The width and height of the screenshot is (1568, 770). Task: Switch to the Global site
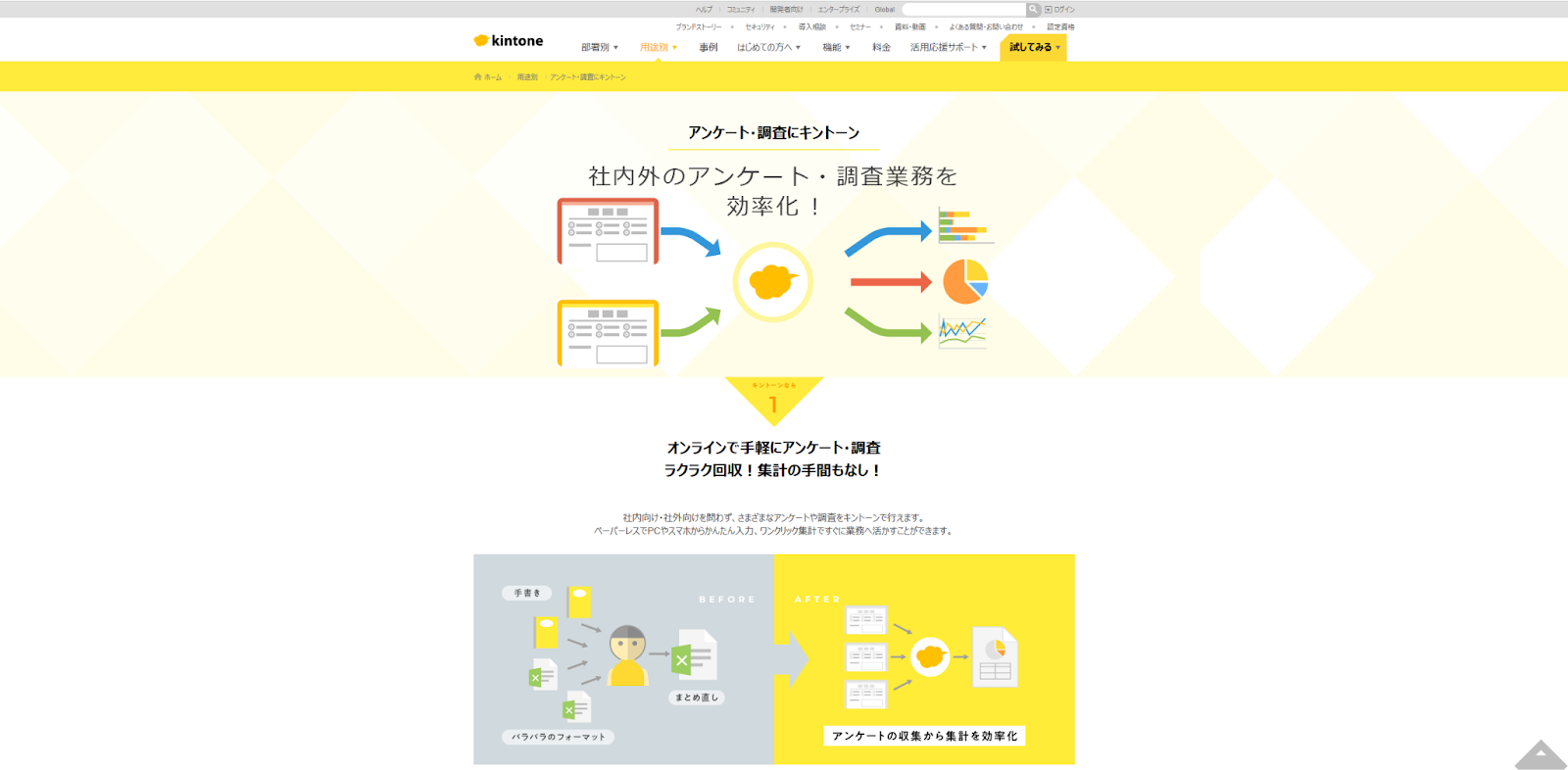pos(885,10)
